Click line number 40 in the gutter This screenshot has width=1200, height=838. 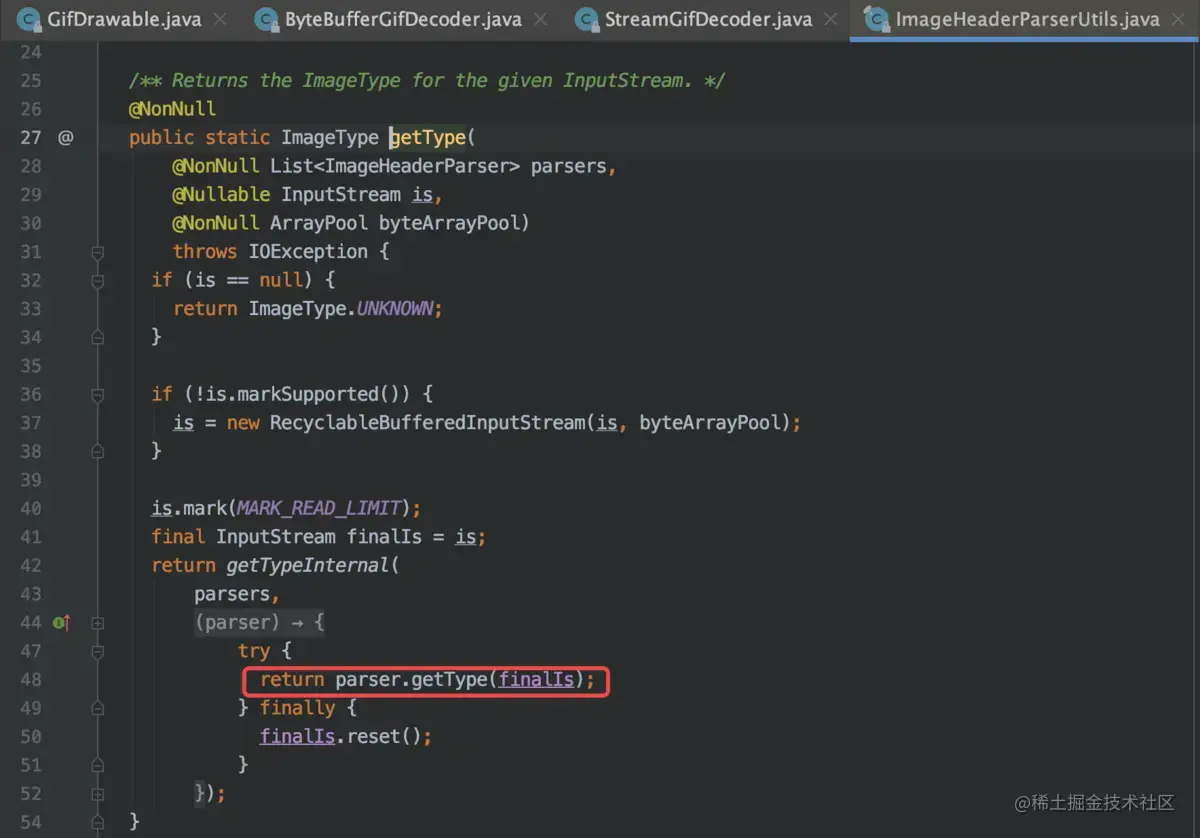point(30,508)
